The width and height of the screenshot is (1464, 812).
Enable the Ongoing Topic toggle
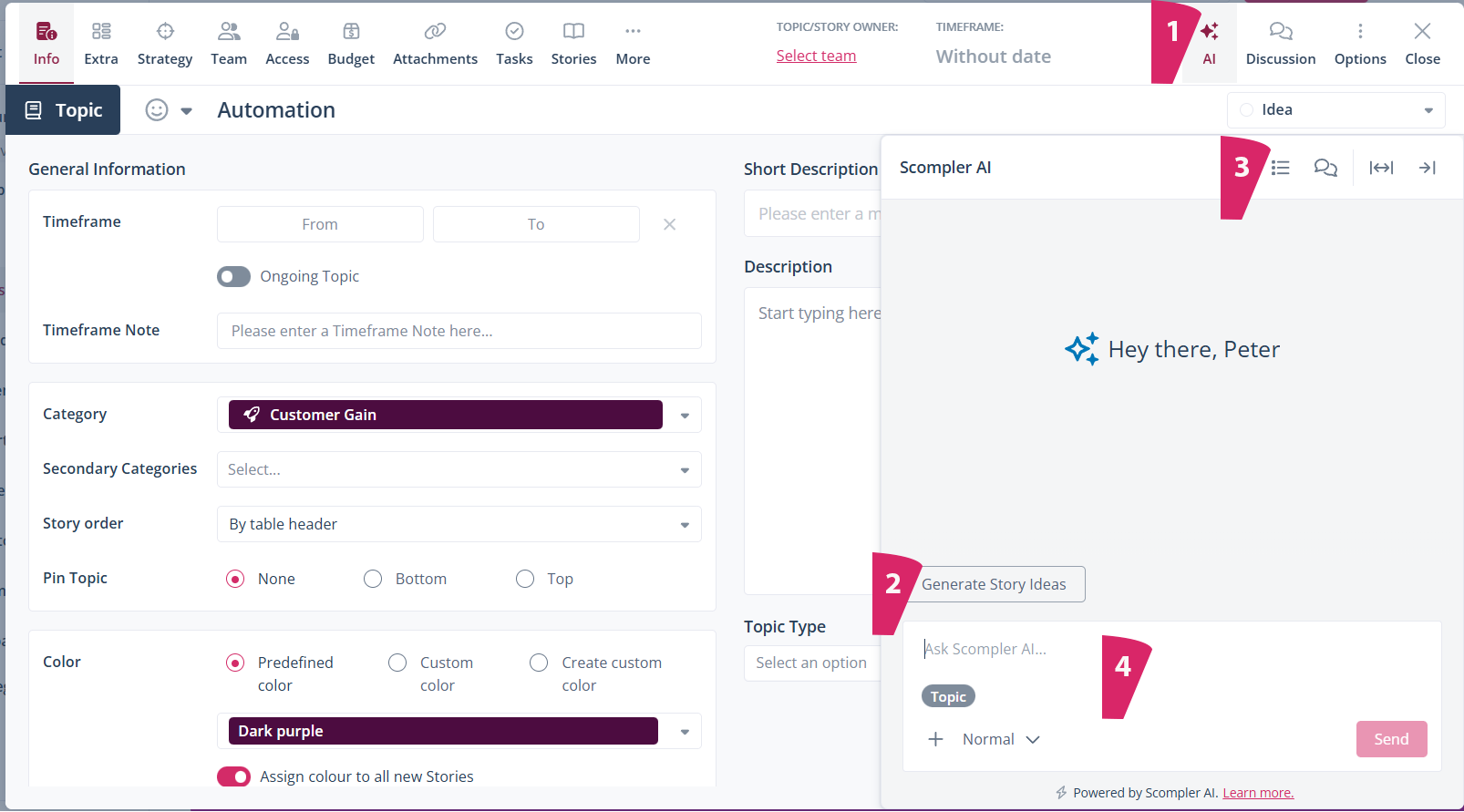(233, 276)
